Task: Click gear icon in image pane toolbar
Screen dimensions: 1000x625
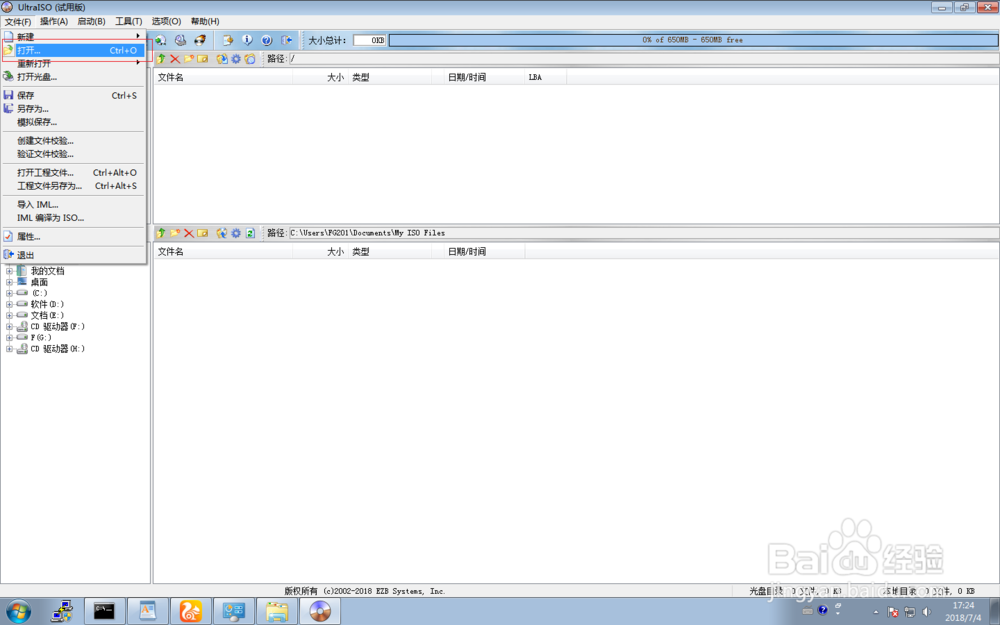Action: pyautogui.click(x=236, y=59)
